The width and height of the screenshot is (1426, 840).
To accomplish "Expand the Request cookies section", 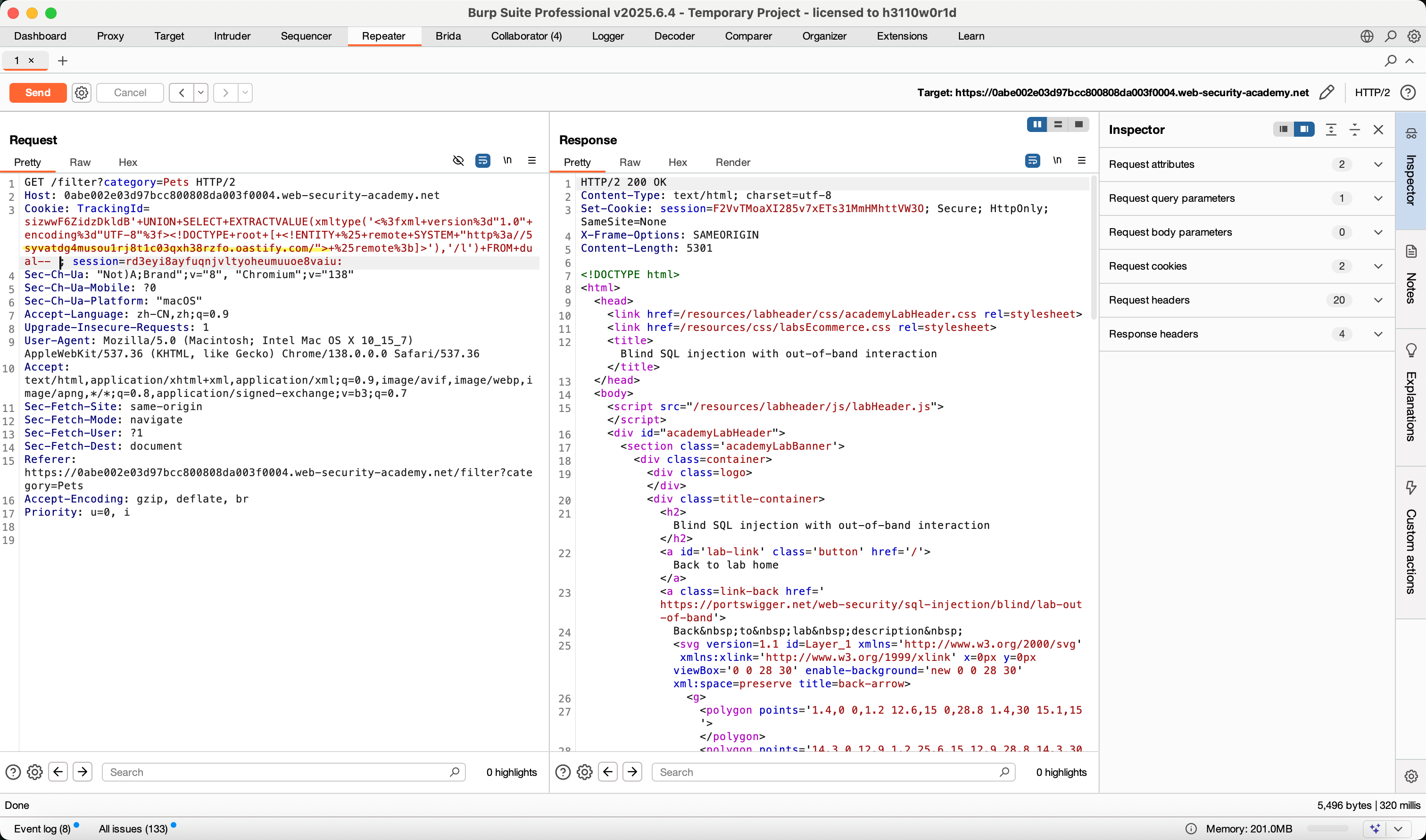I will click(1246, 266).
